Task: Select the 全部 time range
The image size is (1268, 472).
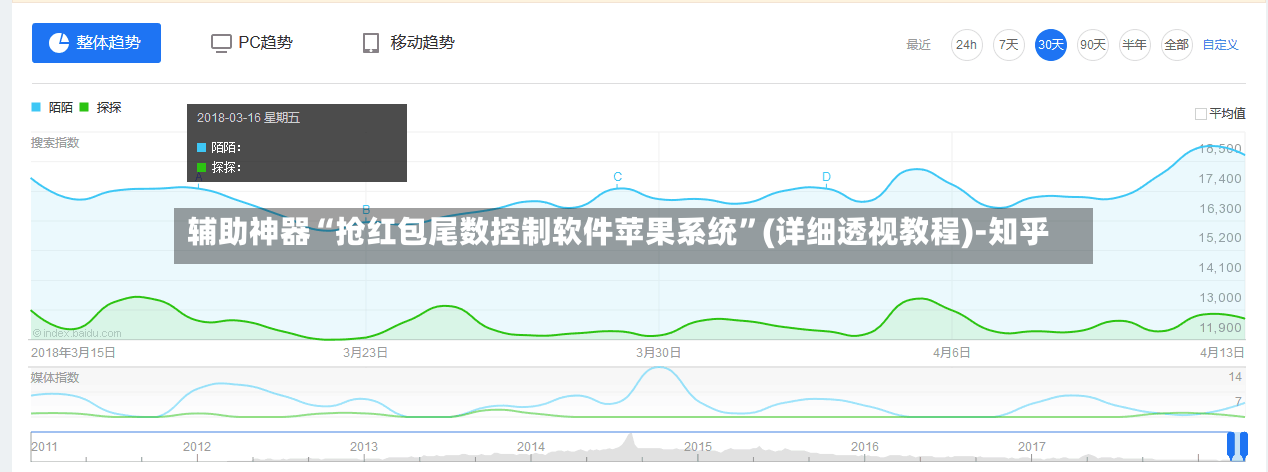Action: tap(1176, 45)
